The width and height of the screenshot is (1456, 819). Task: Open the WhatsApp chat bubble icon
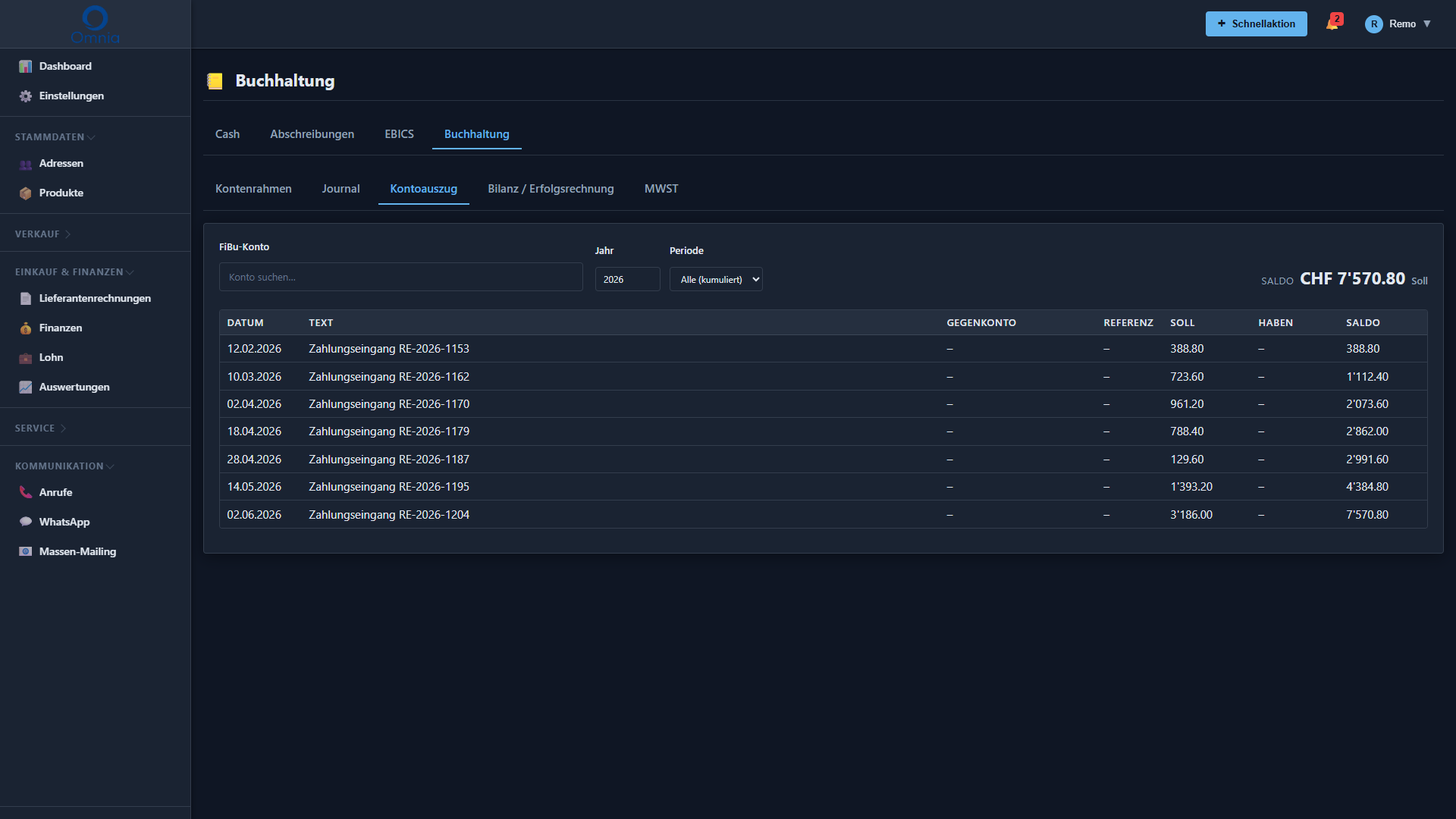click(x=26, y=522)
